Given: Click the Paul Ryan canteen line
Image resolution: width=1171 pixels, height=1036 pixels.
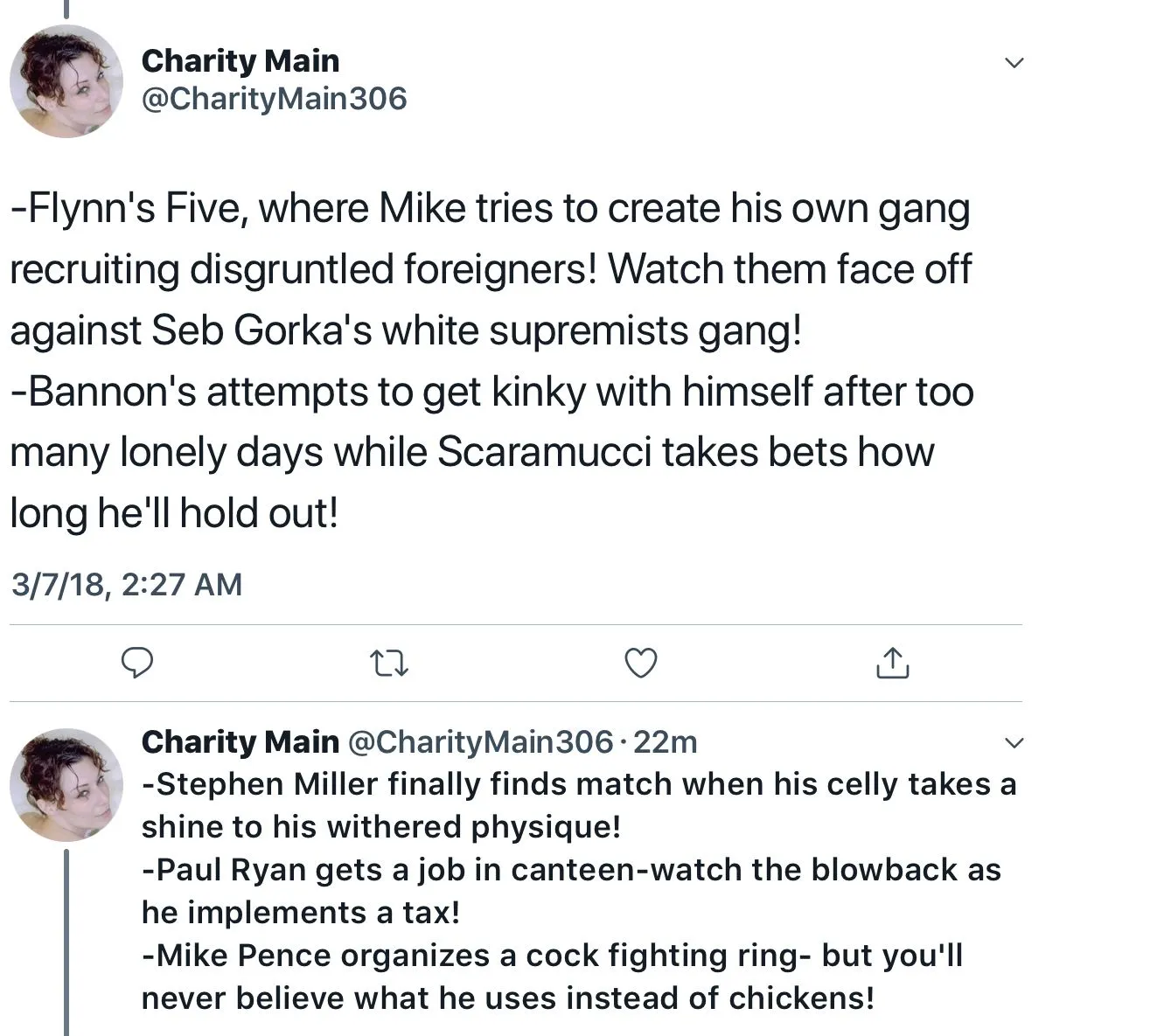Looking at the screenshot, I should [x=570, y=891].
